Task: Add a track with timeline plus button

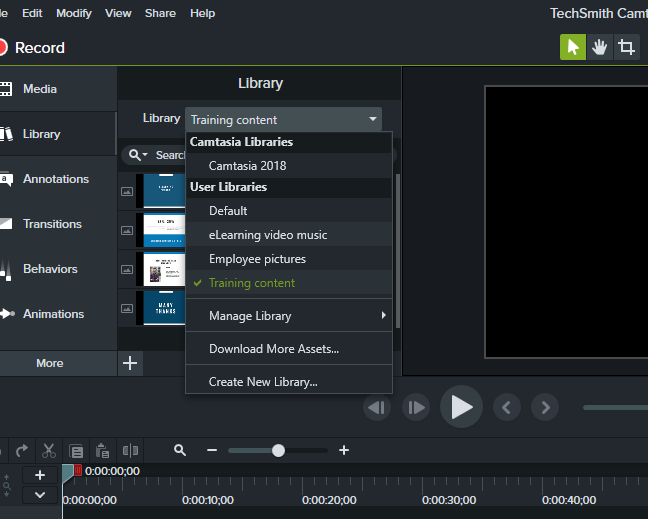Action: pos(40,475)
